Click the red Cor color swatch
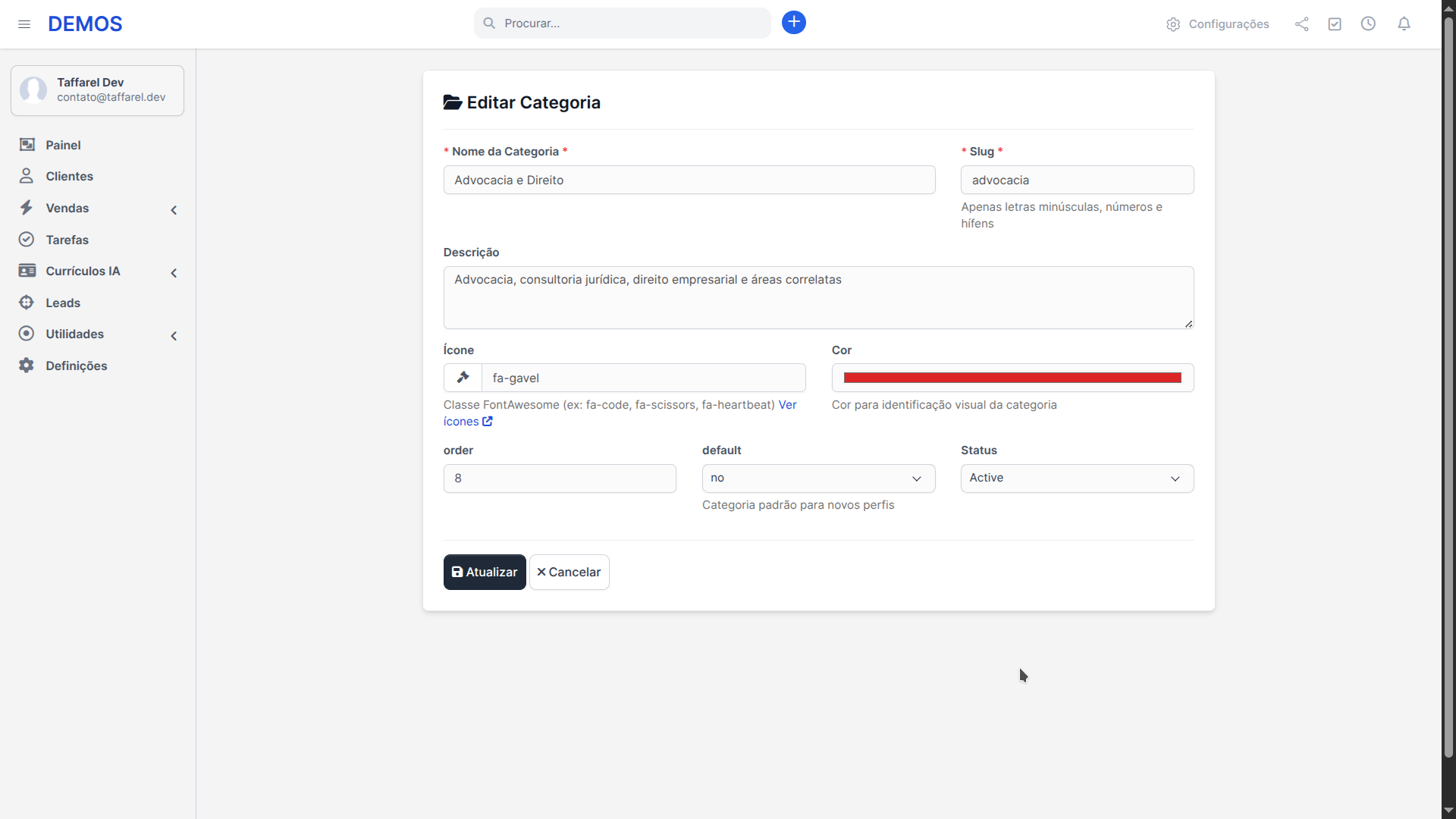 pos(1012,377)
